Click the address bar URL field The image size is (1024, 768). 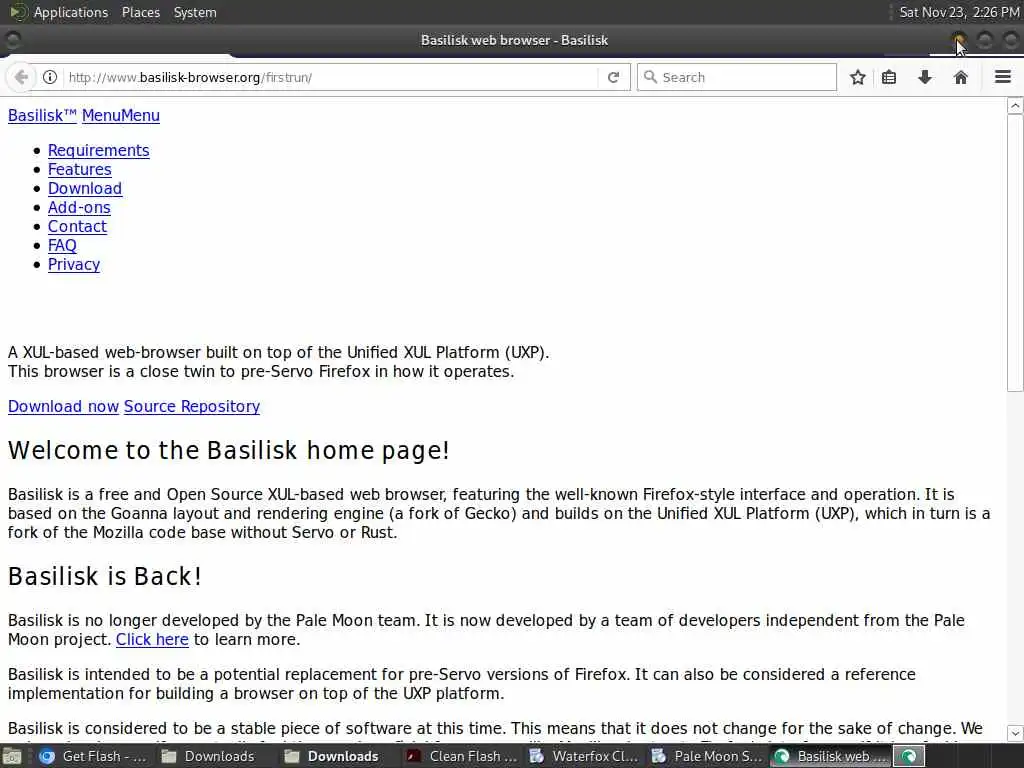click(x=330, y=77)
